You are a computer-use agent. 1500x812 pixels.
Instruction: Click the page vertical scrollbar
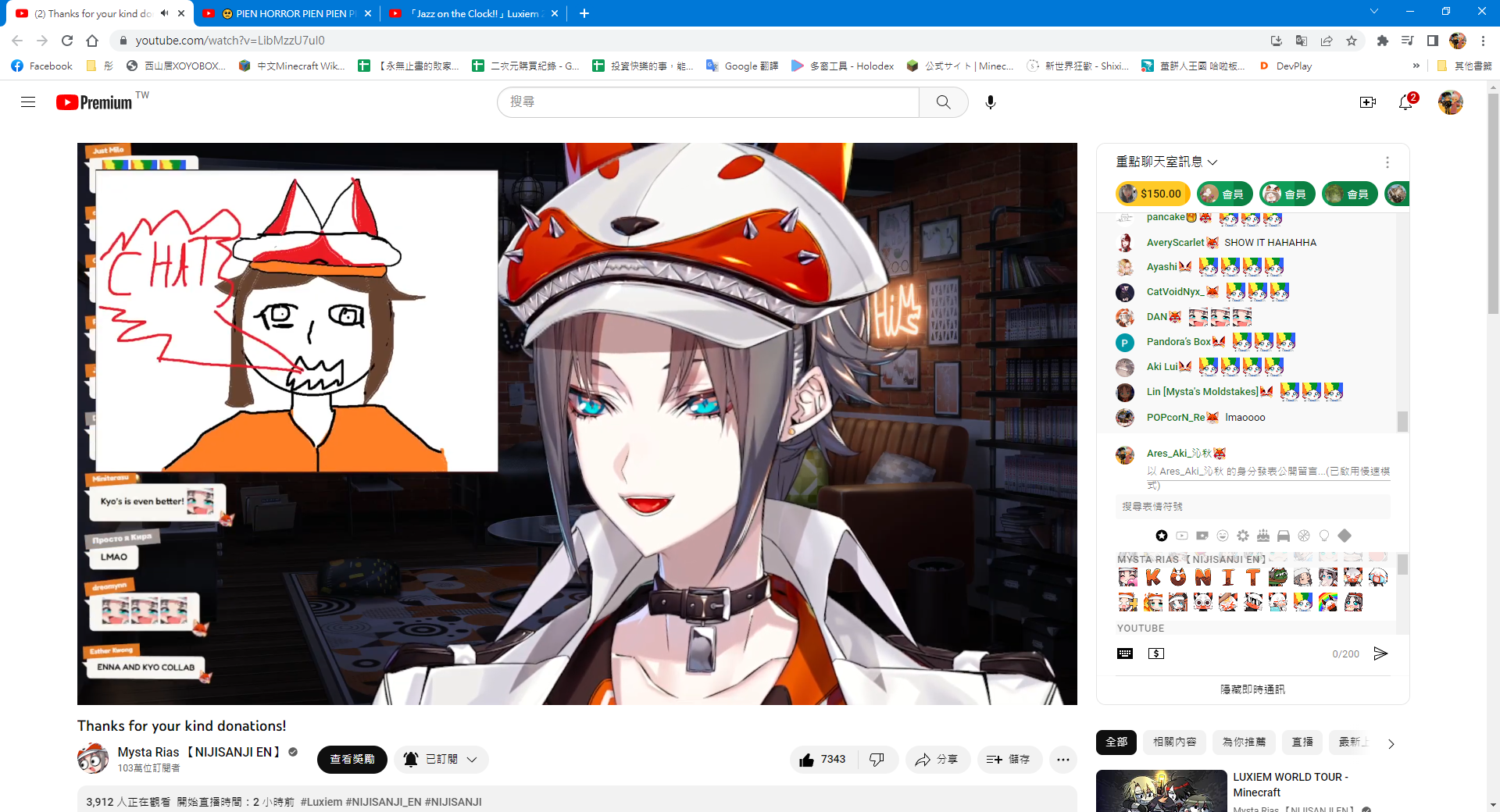click(1493, 205)
